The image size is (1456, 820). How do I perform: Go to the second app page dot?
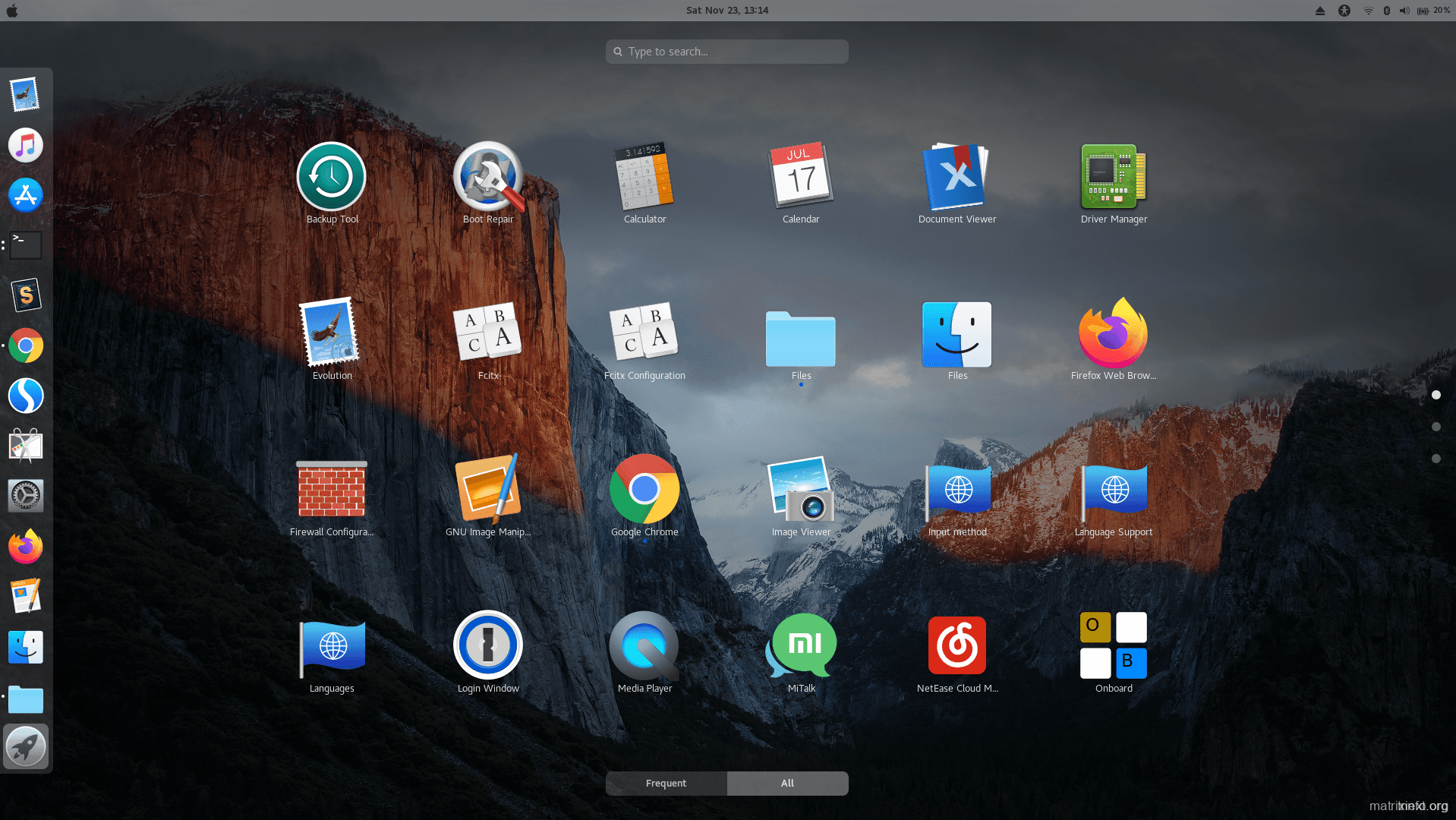[1436, 427]
